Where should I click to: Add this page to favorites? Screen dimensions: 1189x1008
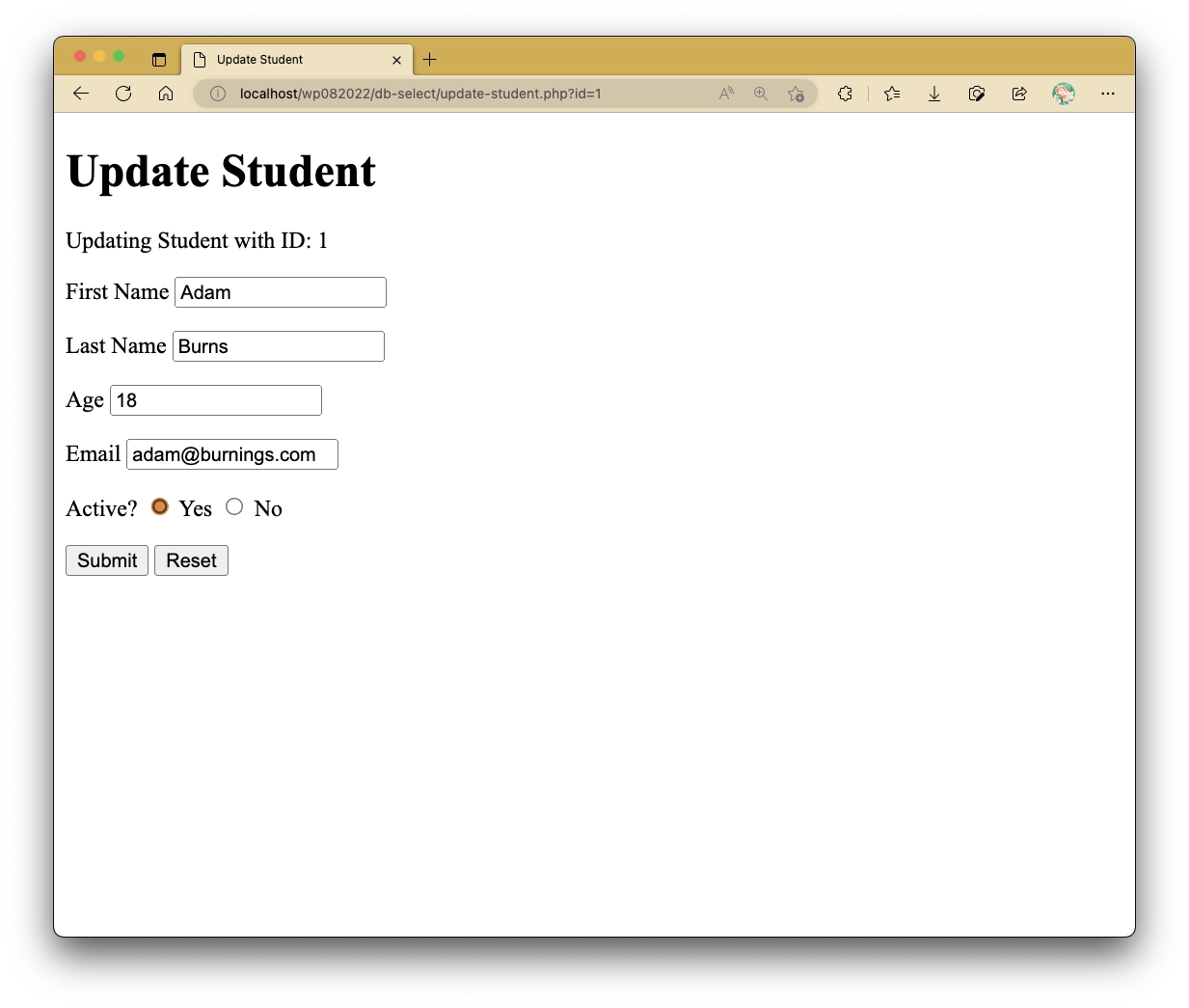[x=796, y=94]
